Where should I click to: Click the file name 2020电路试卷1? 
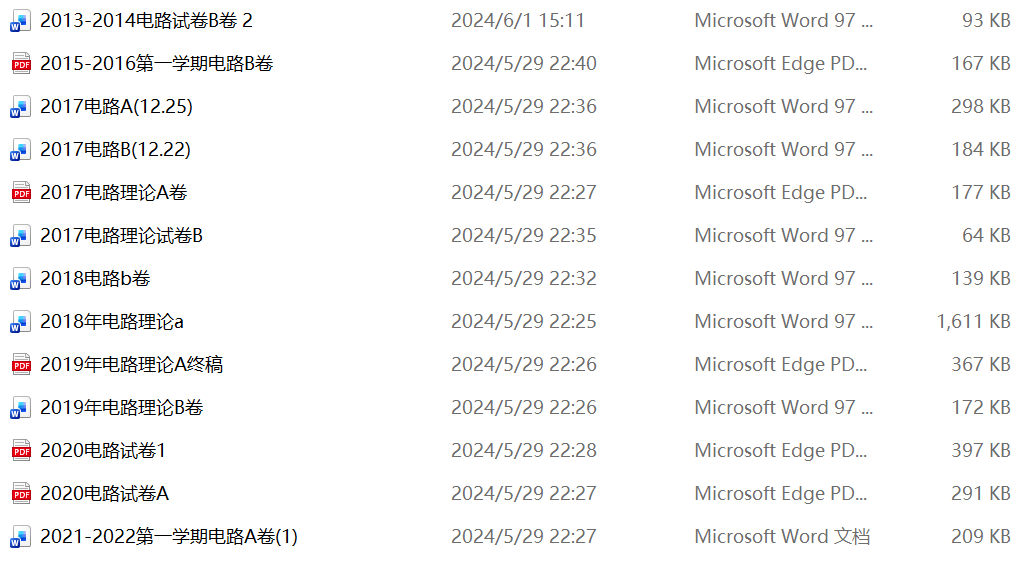pyautogui.click(x=103, y=450)
